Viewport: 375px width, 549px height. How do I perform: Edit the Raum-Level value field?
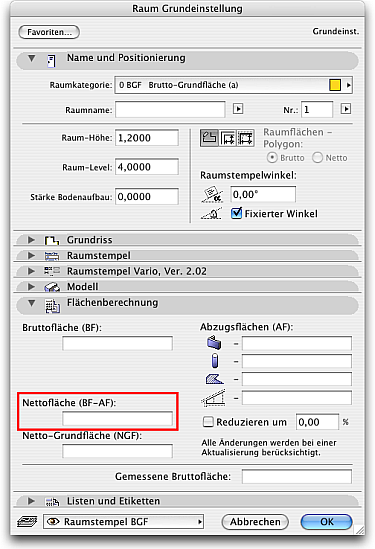click(147, 167)
